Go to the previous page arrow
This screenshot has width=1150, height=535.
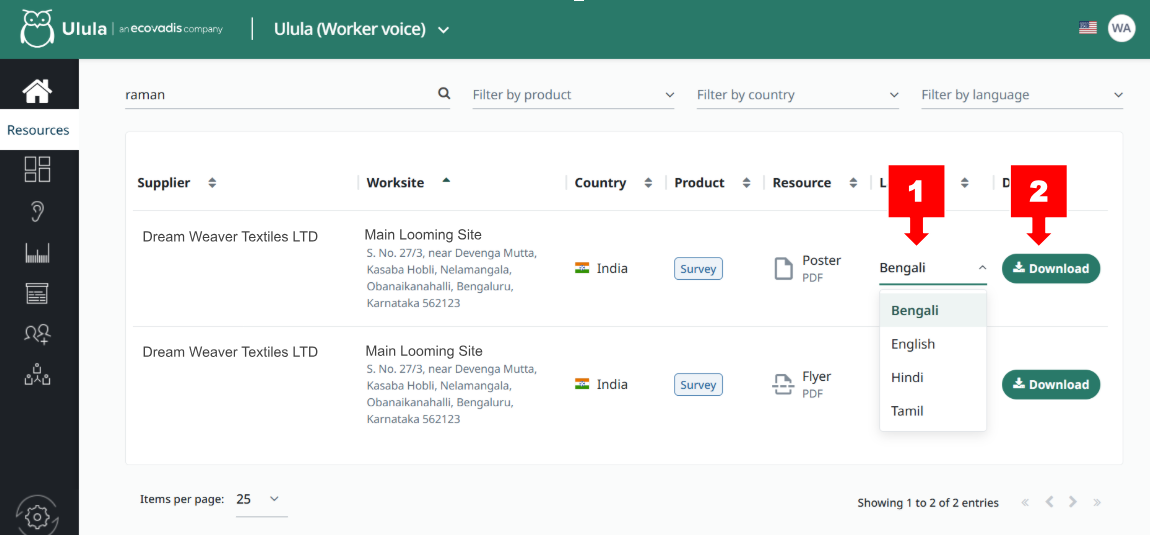[1050, 502]
